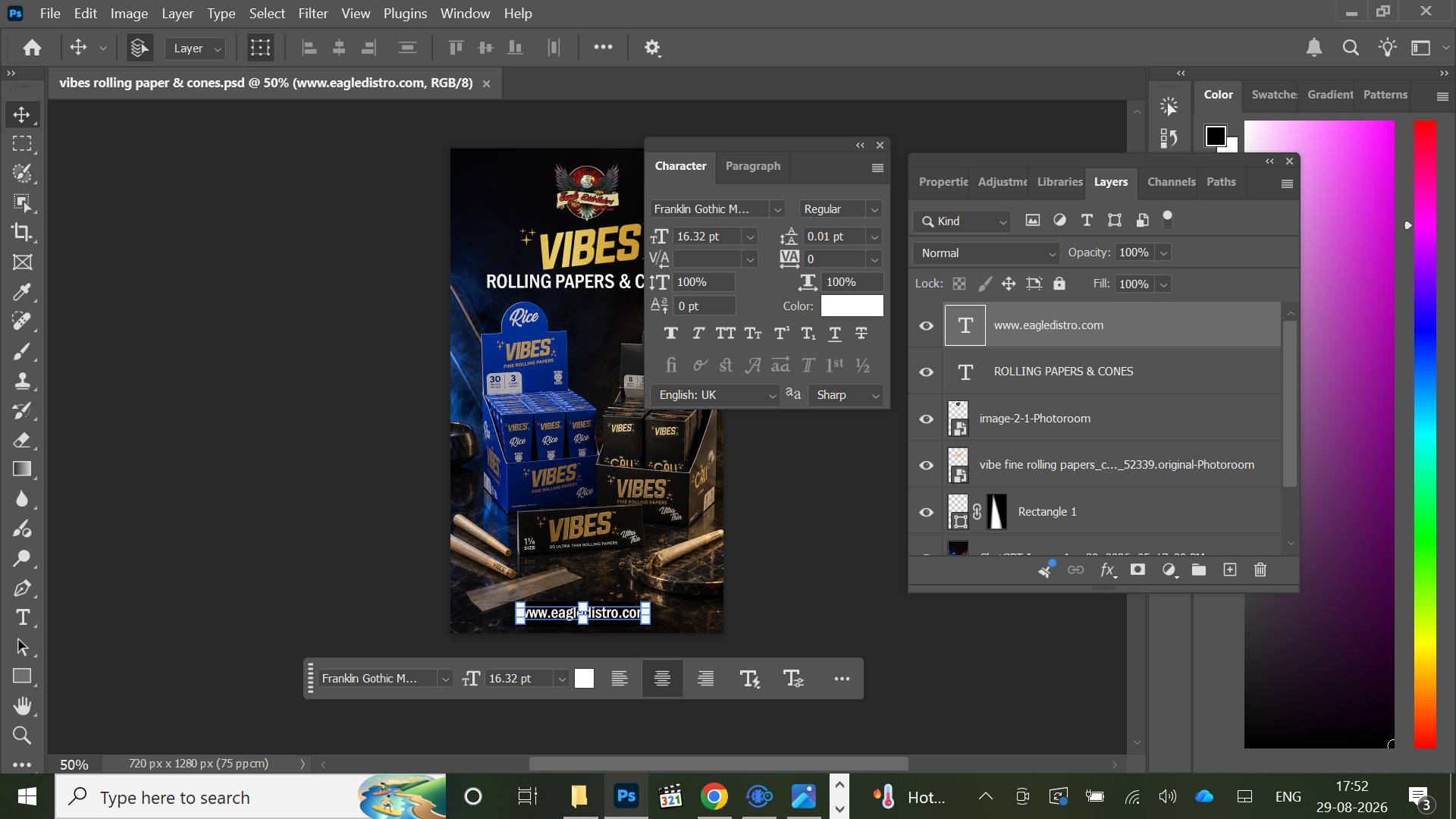Click the Character panel text color swatch
Image resolution: width=1456 pixels, height=819 pixels.
point(852,306)
